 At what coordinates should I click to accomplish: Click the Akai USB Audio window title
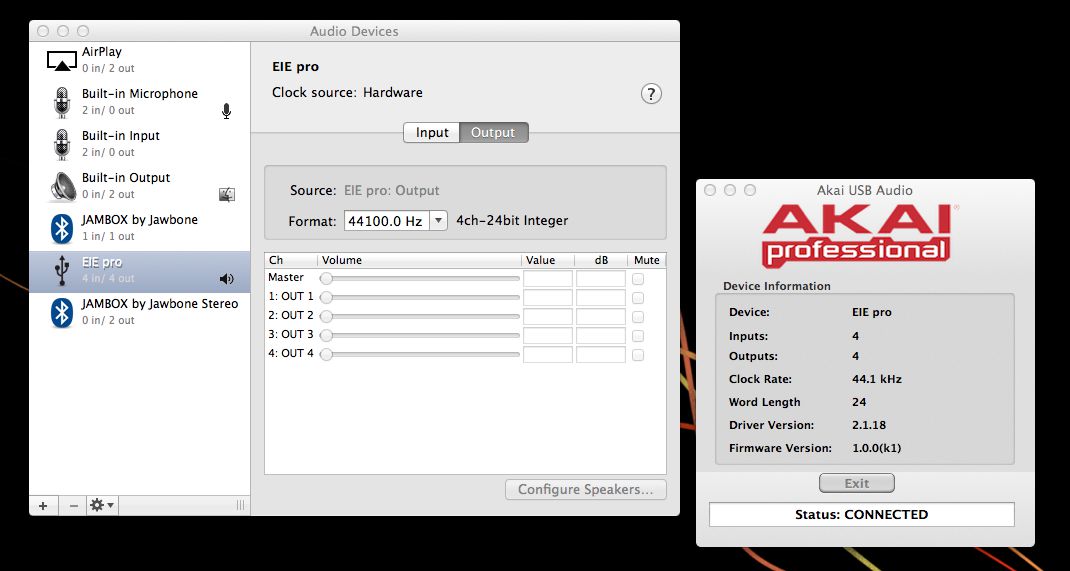point(865,190)
